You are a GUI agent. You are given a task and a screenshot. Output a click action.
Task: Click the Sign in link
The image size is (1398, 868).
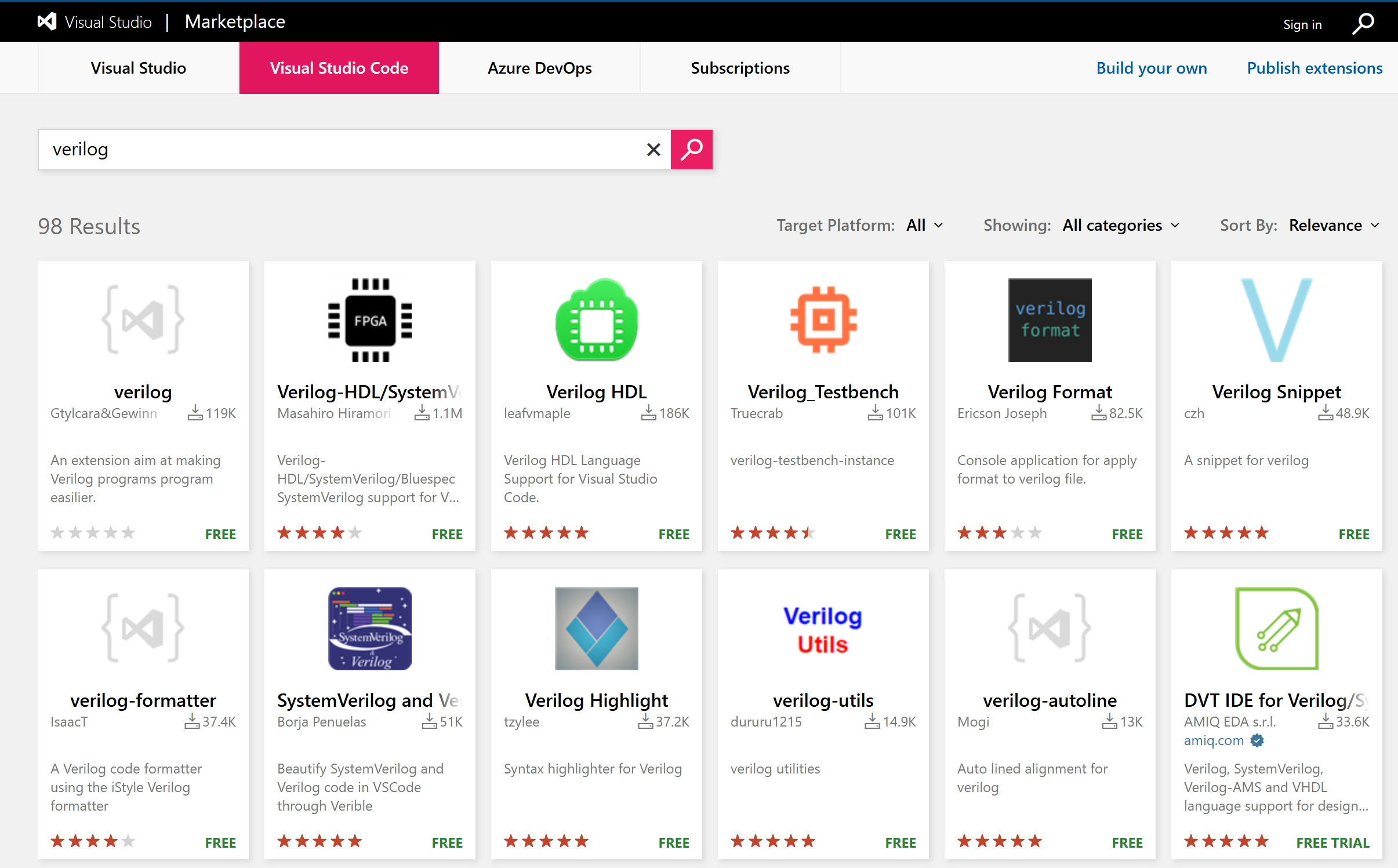[x=1303, y=24]
